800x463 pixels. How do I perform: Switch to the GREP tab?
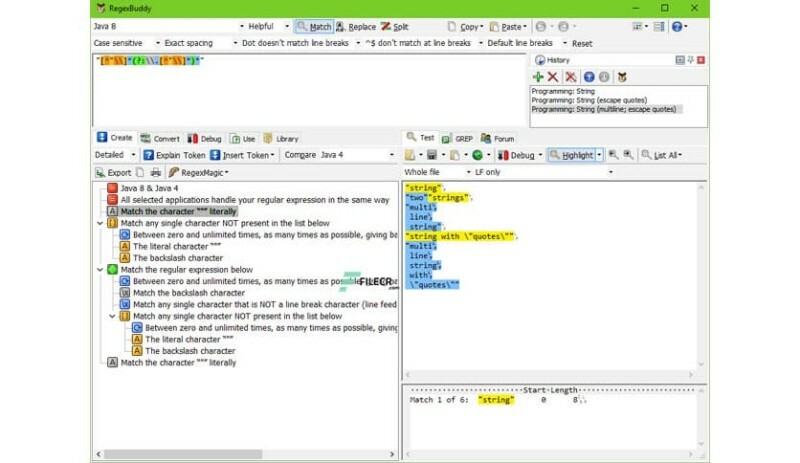(459, 138)
